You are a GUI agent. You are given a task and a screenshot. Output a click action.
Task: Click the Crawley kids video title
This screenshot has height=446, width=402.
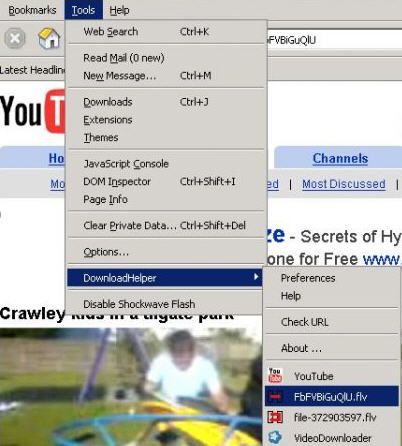pyautogui.click(x=117, y=314)
